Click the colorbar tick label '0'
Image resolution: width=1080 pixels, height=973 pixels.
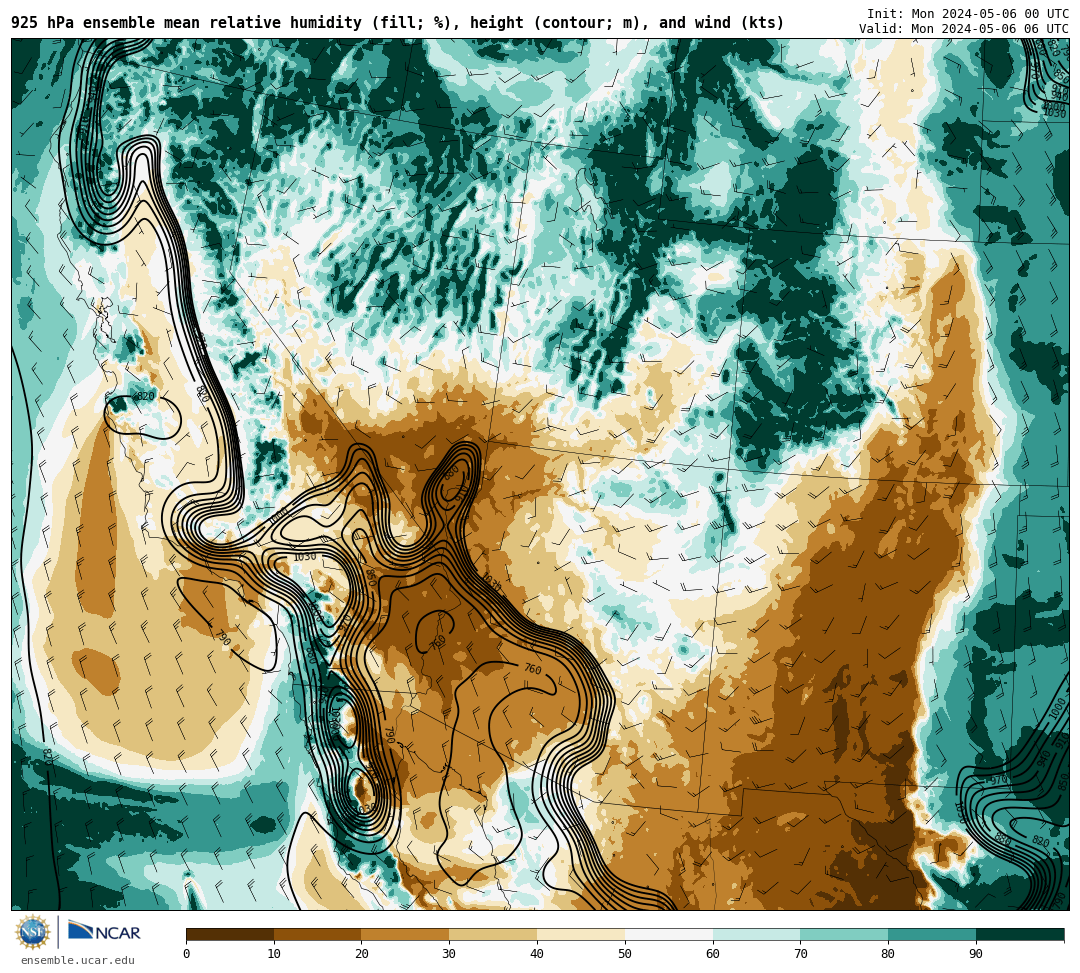coord(187,954)
